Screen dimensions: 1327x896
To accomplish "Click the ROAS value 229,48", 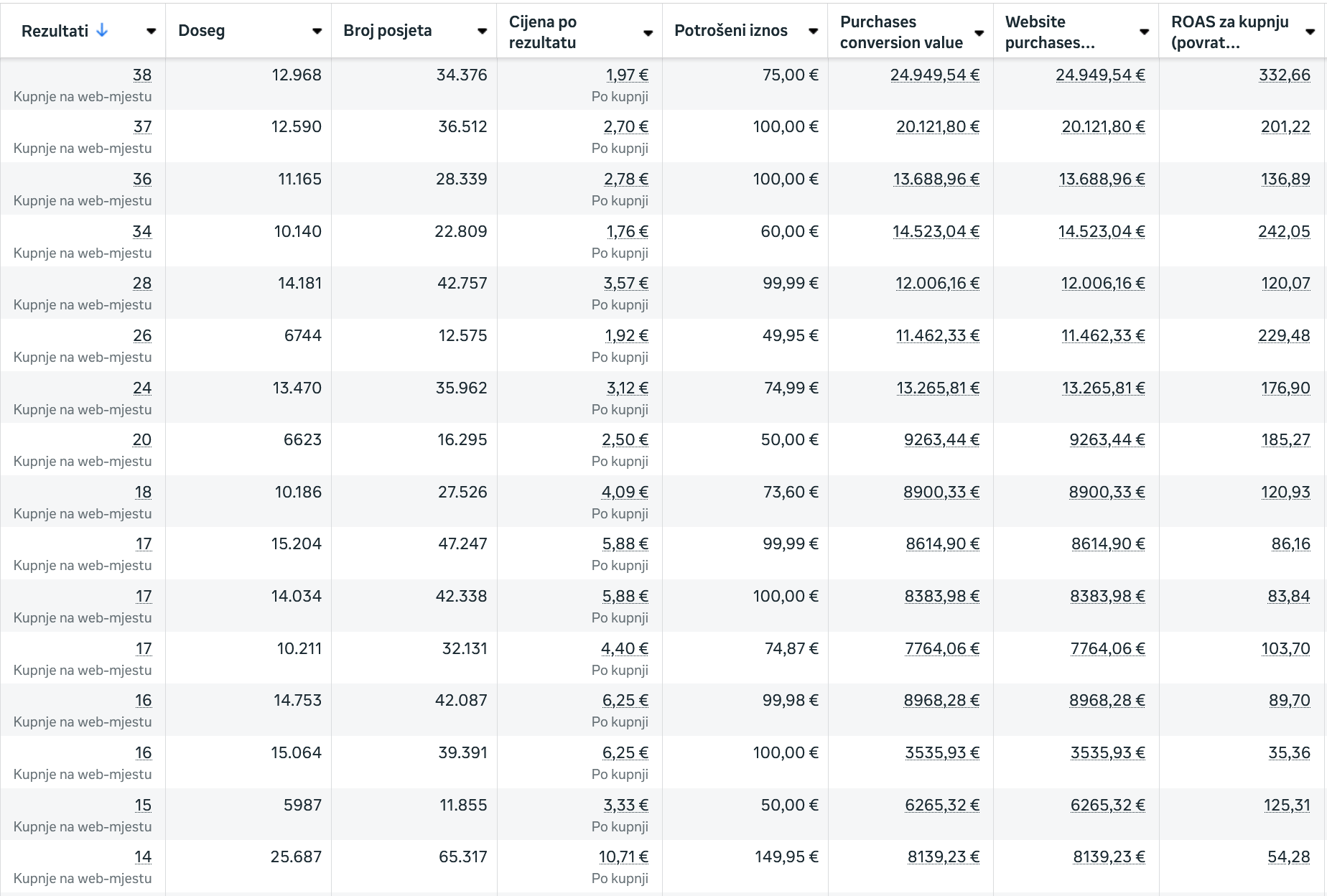I will (x=1284, y=335).
